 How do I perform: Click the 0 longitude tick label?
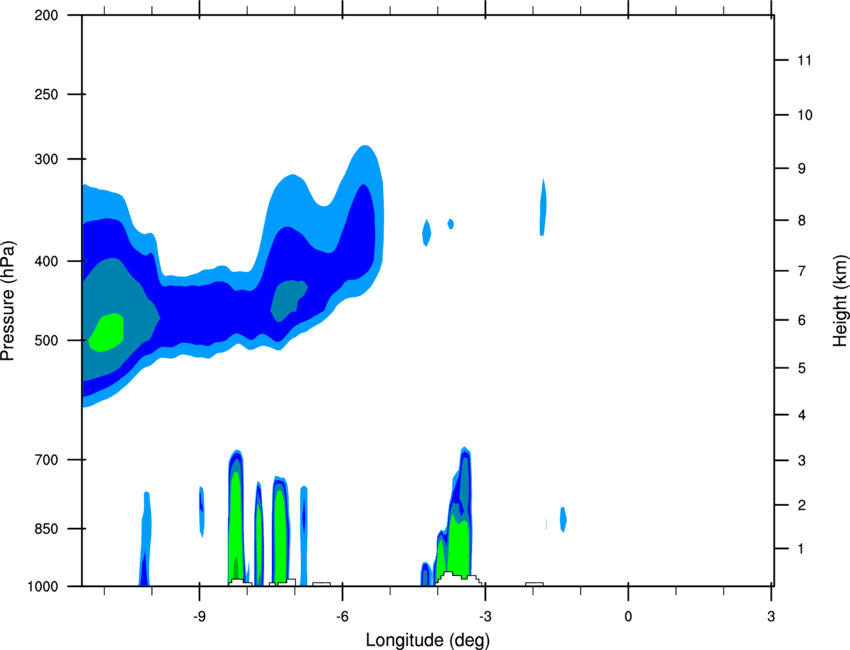(x=628, y=616)
